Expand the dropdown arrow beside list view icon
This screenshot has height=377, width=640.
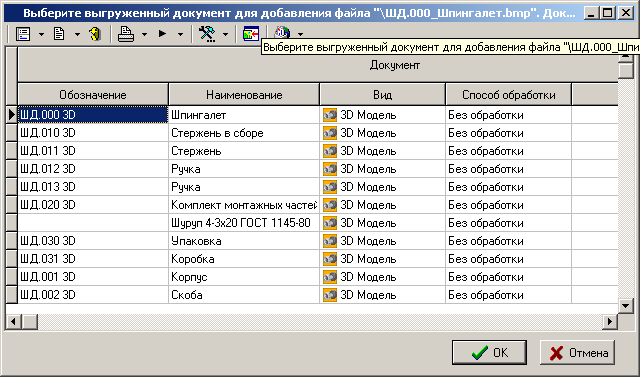[x=41, y=35]
